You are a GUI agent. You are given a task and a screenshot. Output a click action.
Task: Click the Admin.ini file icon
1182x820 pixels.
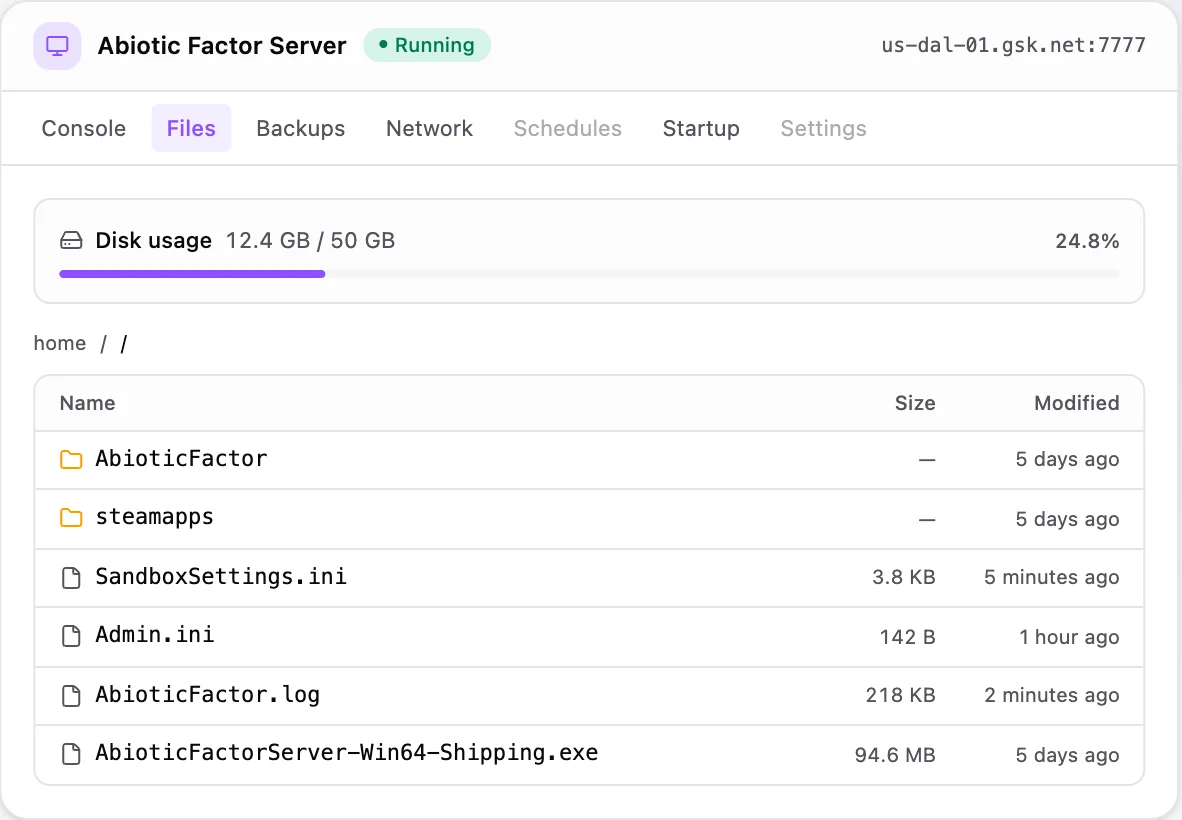(x=71, y=636)
